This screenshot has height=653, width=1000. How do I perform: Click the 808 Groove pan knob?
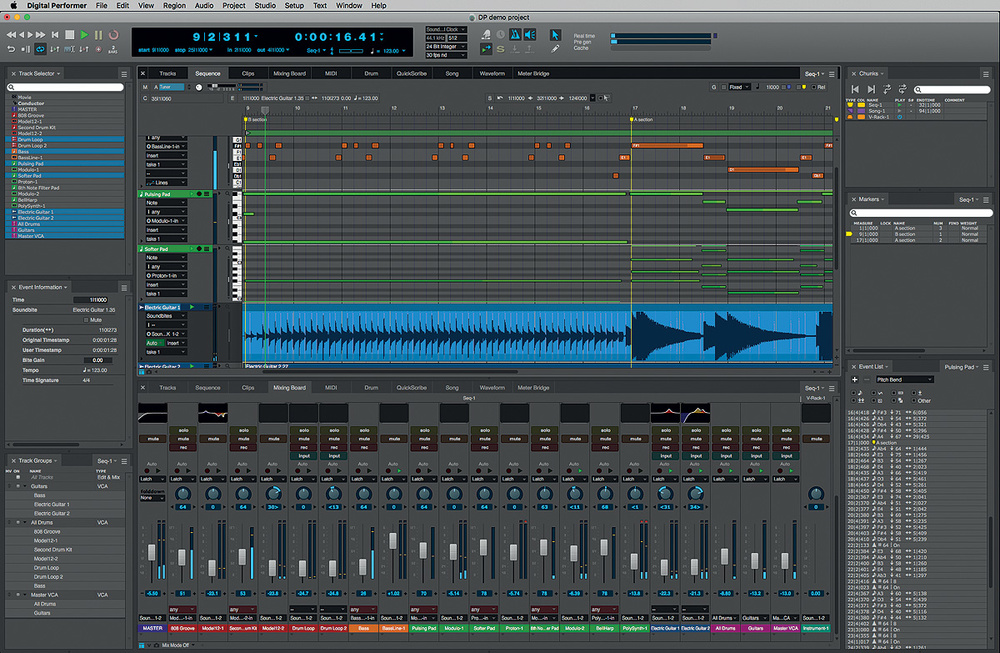183,494
